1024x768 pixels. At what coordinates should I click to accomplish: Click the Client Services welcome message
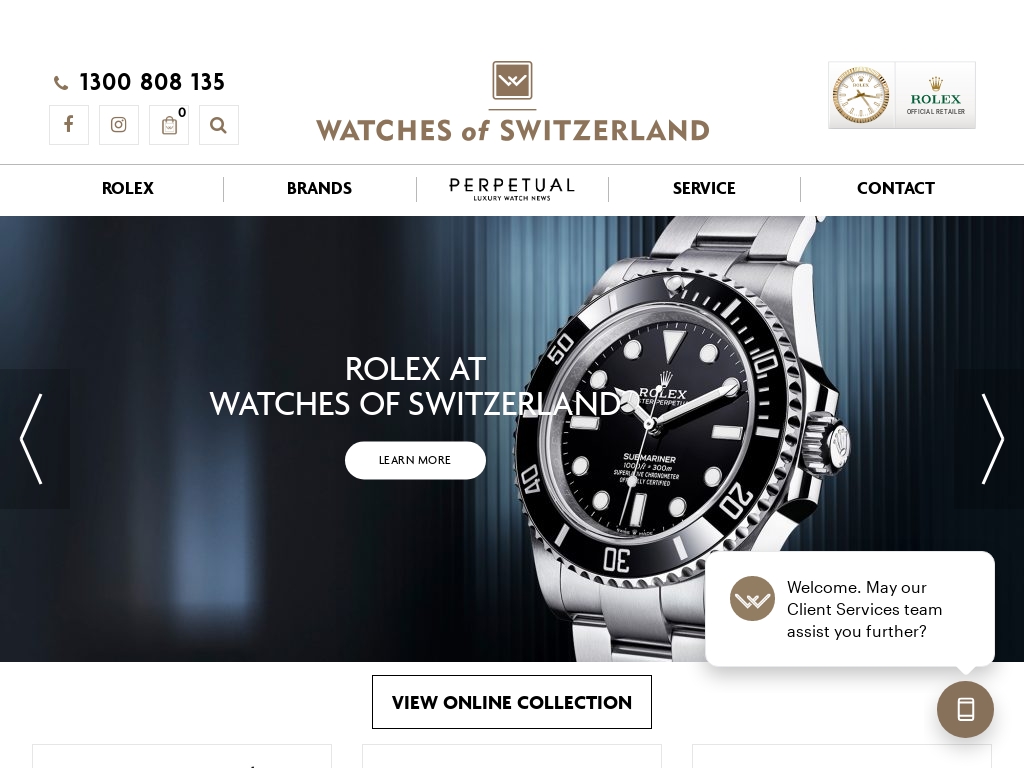[864, 609]
